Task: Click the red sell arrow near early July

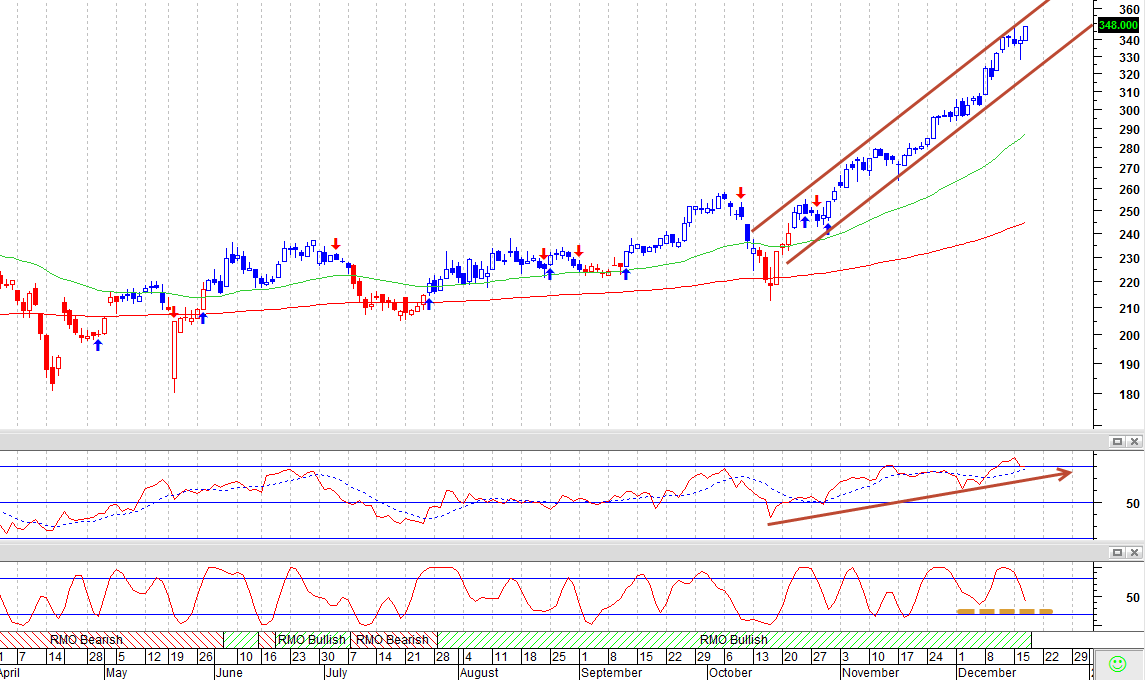Action: (x=335, y=243)
